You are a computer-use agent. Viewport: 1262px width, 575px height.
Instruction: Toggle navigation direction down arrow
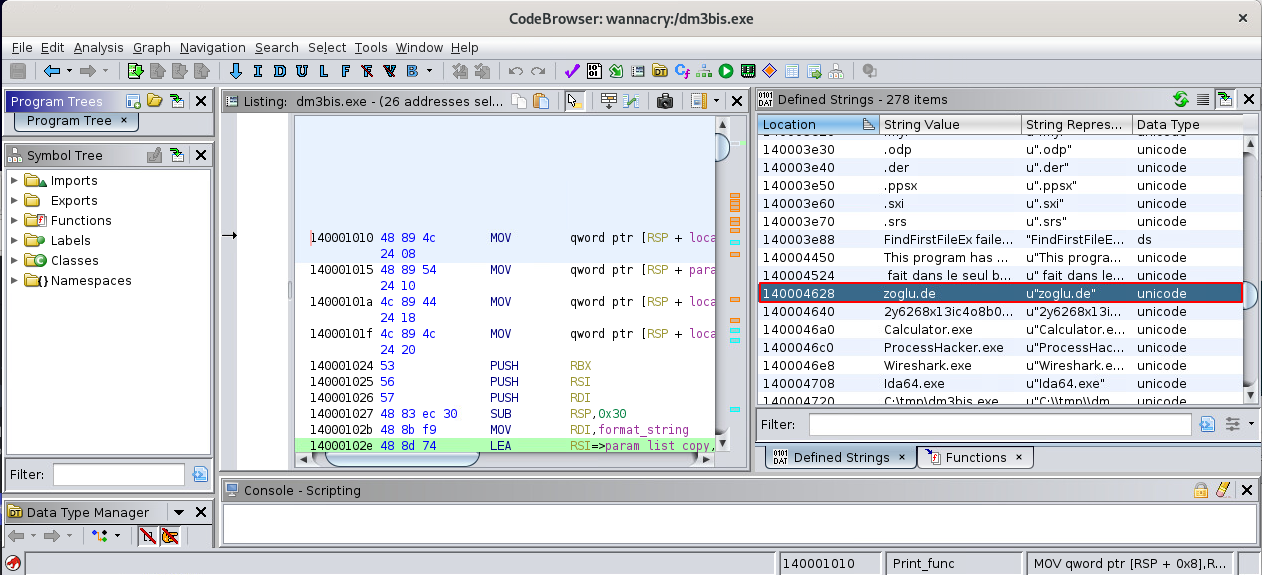[236, 71]
